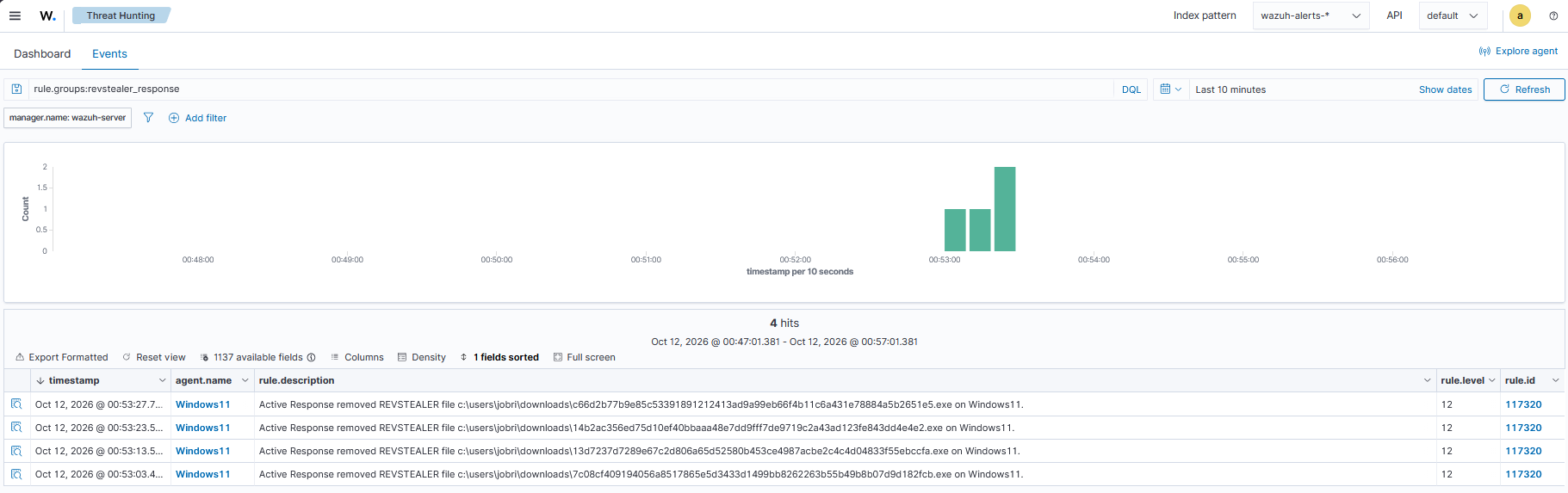Click the tallest histogram bar
1568x493 pixels.
coord(1005,209)
